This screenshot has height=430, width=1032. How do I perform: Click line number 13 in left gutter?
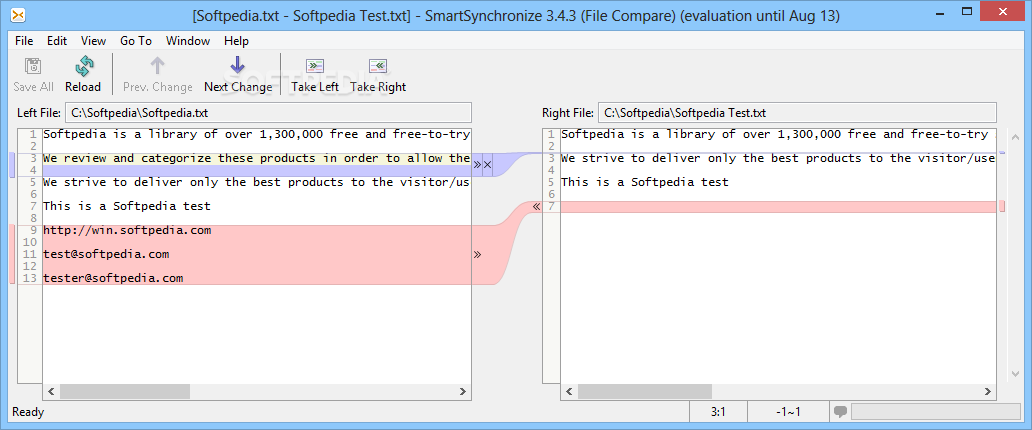[x=30, y=278]
